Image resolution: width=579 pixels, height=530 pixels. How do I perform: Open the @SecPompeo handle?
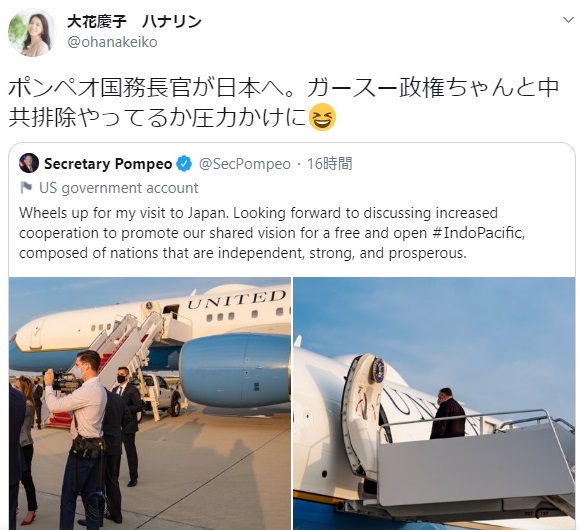coord(245,164)
